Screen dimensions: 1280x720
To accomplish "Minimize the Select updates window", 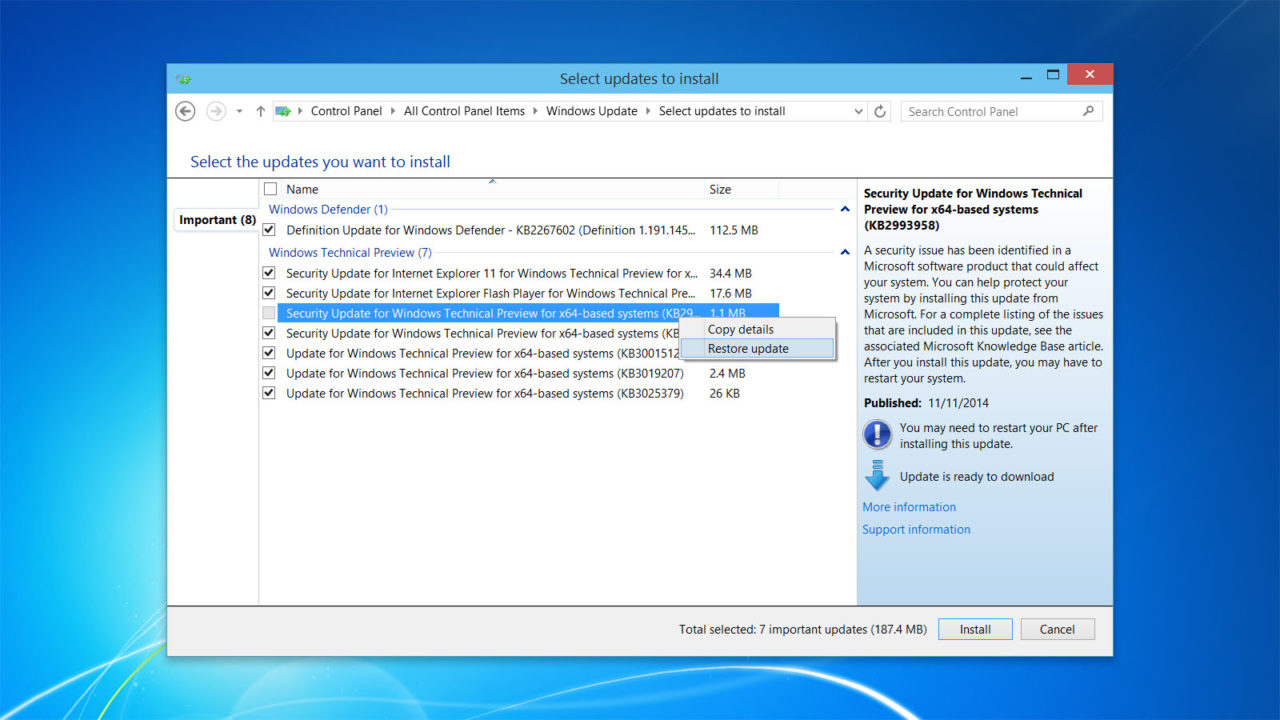I will coord(1025,76).
